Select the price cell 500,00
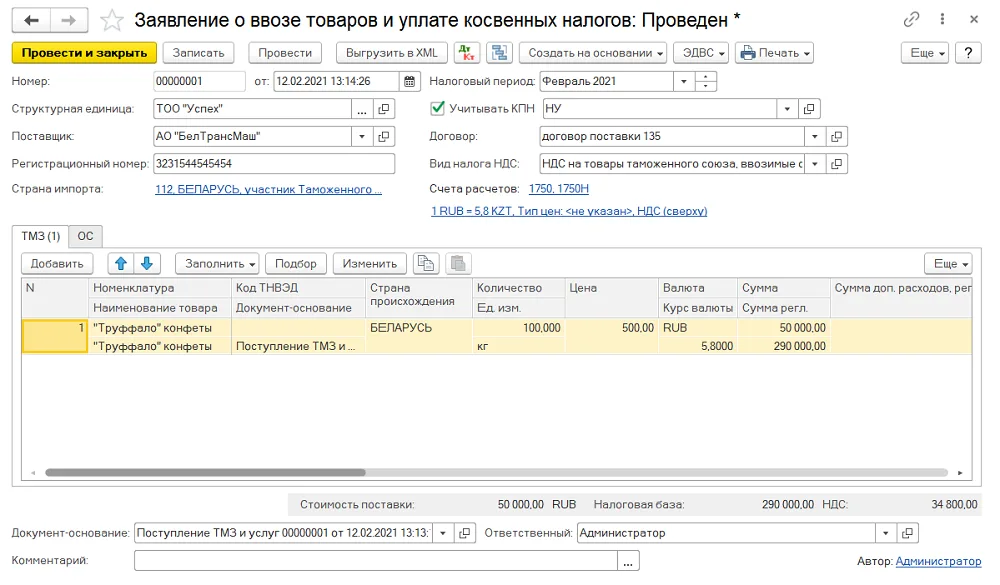Image resolution: width=1000 pixels, height=585 pixels. (x=612, y=327)
